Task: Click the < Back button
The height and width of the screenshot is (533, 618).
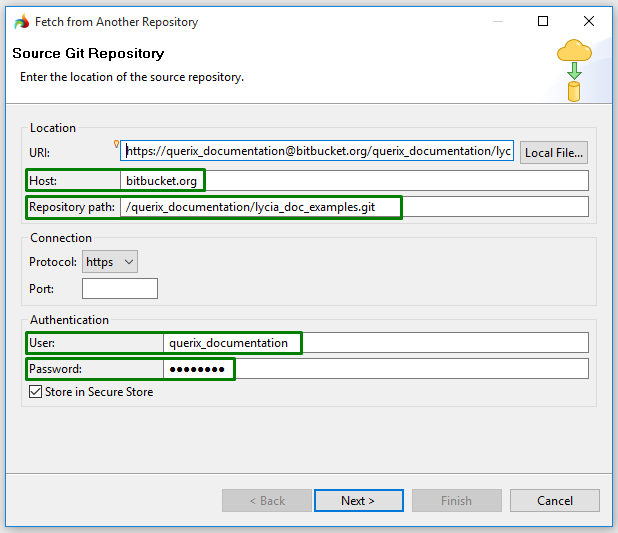Action: coord(266,501)
